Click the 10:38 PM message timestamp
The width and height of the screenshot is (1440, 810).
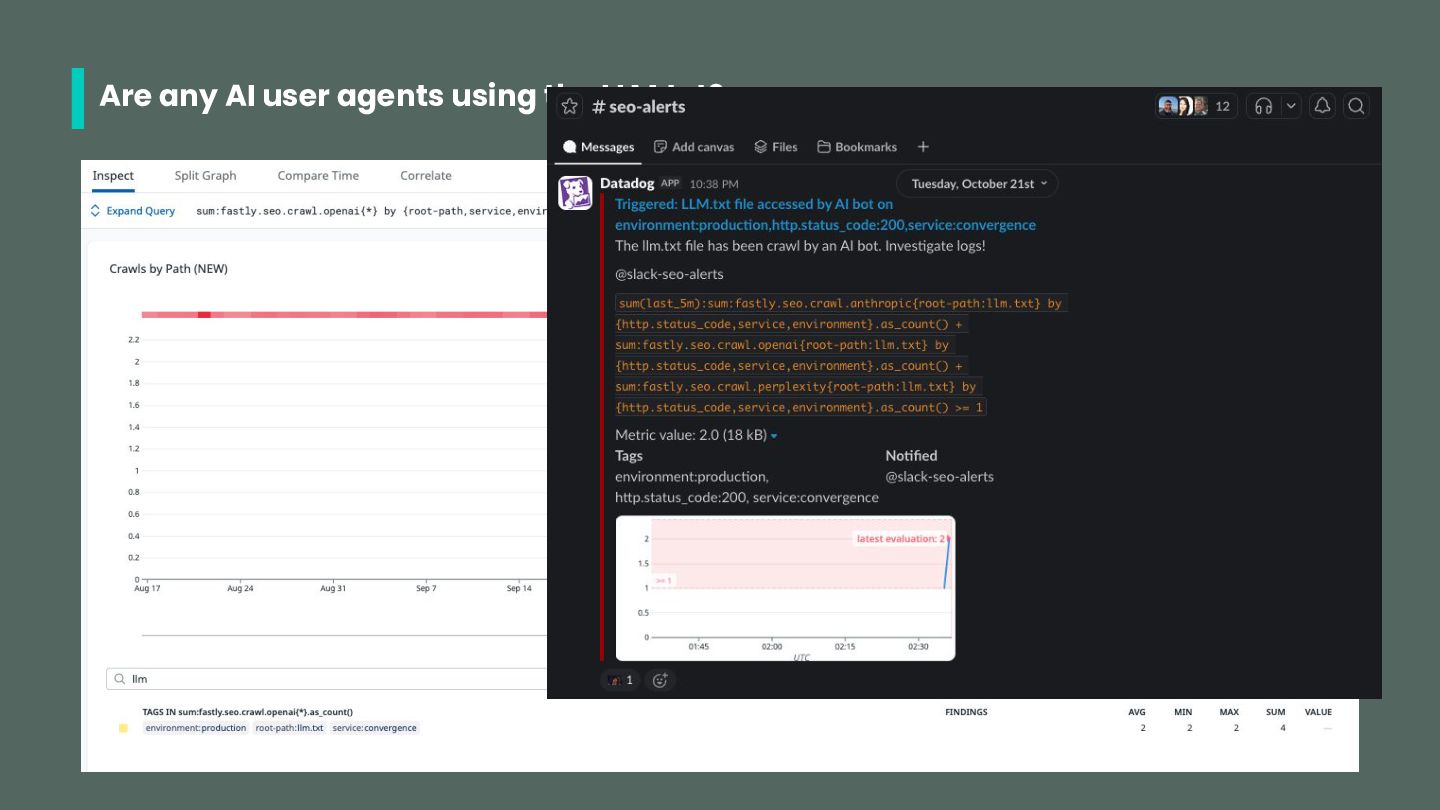tap(714, 184)
